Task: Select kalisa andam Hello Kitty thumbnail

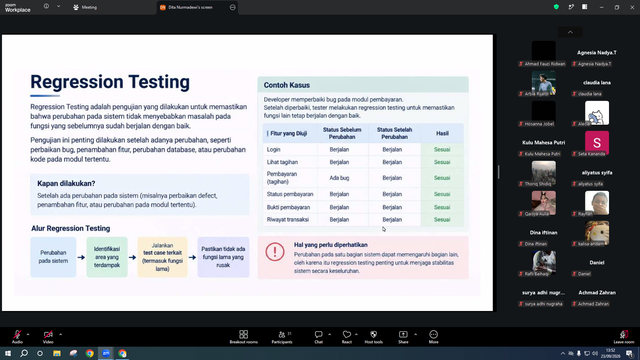Action: [597, 233]
